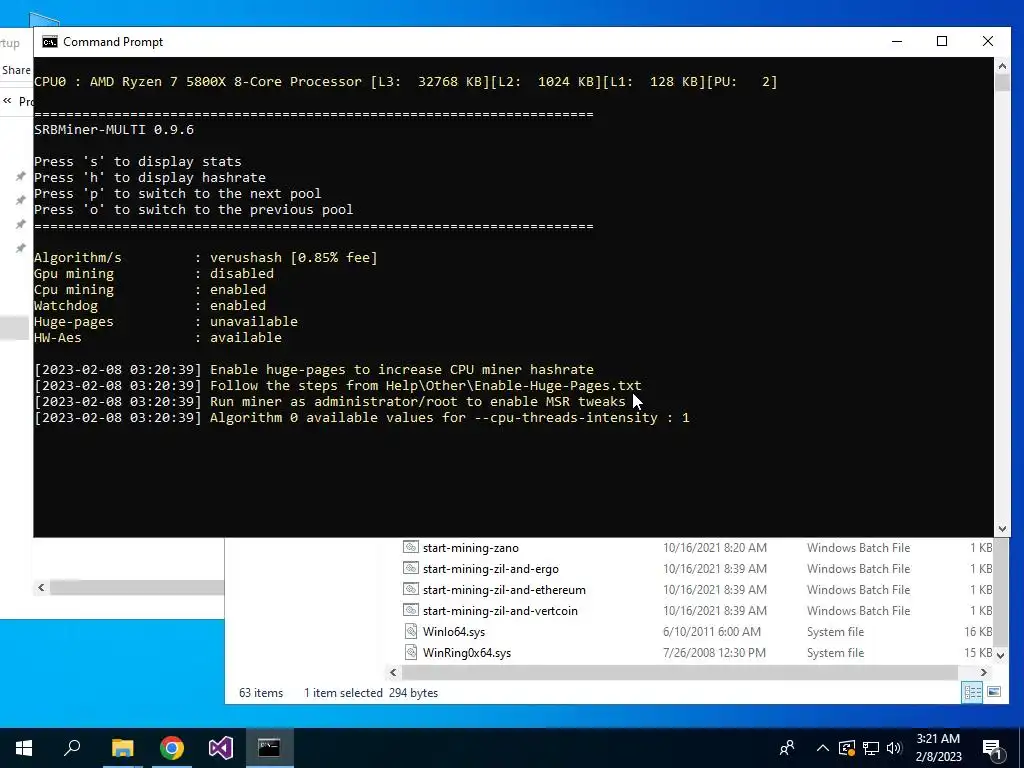Launch Google Chrome from the taskbar
The height and width of the screenshot is (768, 1024).
tap(172, 748)
